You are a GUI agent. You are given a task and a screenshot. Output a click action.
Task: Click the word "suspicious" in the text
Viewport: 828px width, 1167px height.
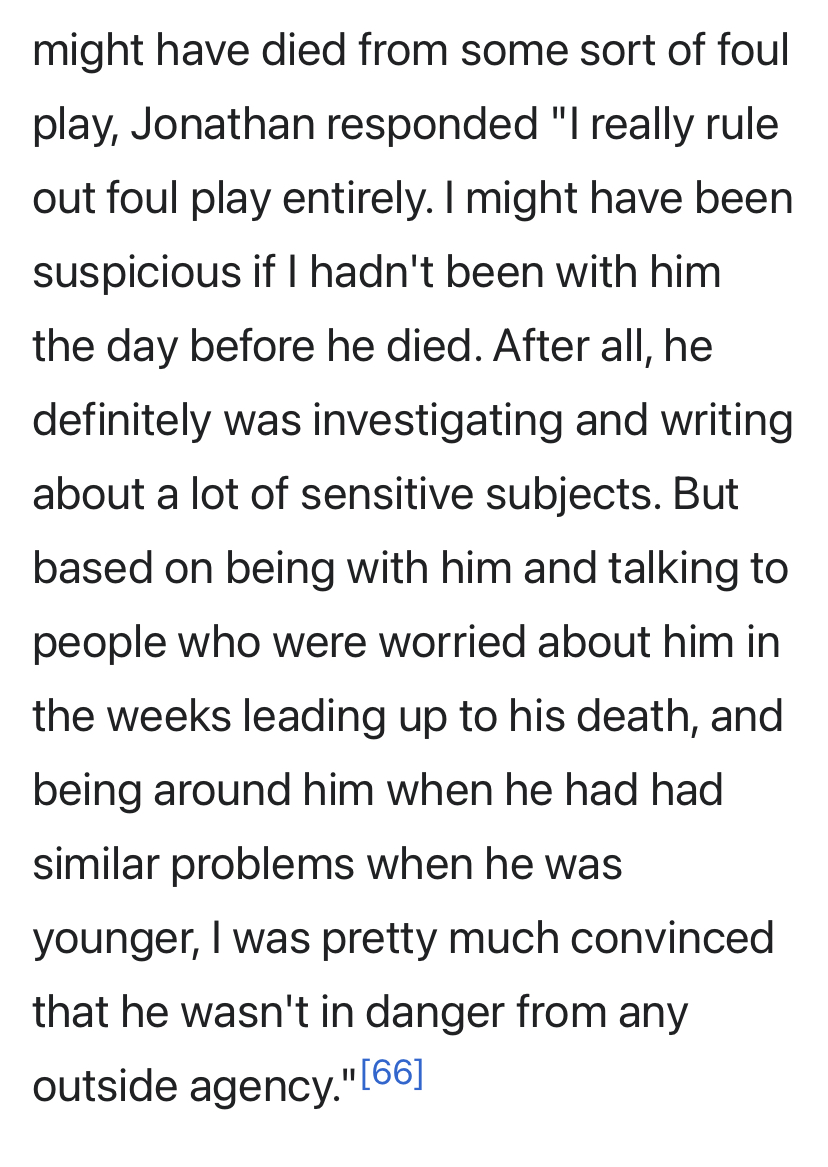[x=137, y=272]
